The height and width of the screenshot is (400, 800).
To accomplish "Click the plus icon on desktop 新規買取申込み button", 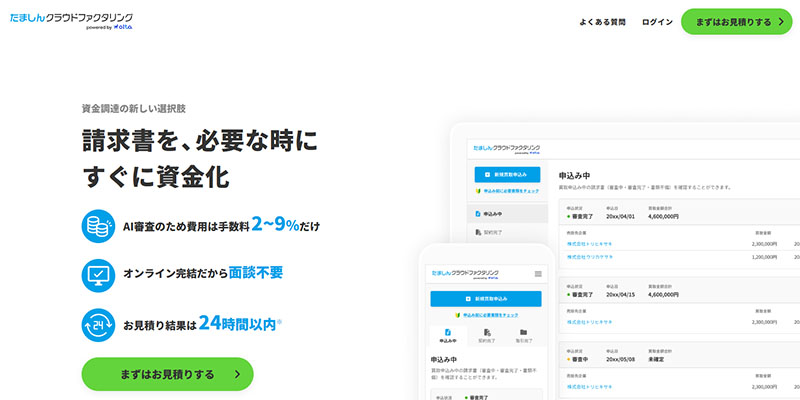I will 487,174.
